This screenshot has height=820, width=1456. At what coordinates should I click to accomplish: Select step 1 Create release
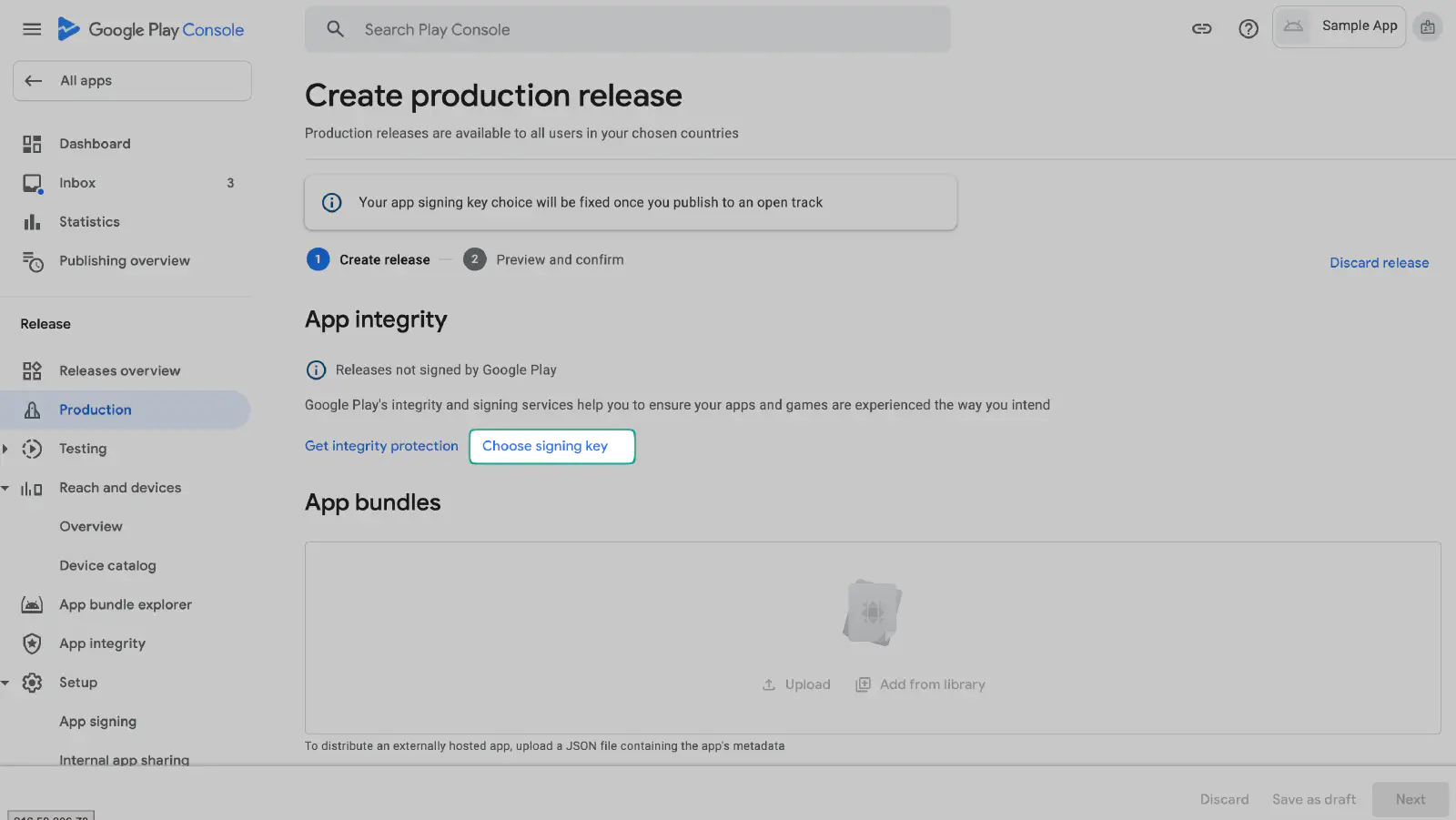click(x=369, y=259)
